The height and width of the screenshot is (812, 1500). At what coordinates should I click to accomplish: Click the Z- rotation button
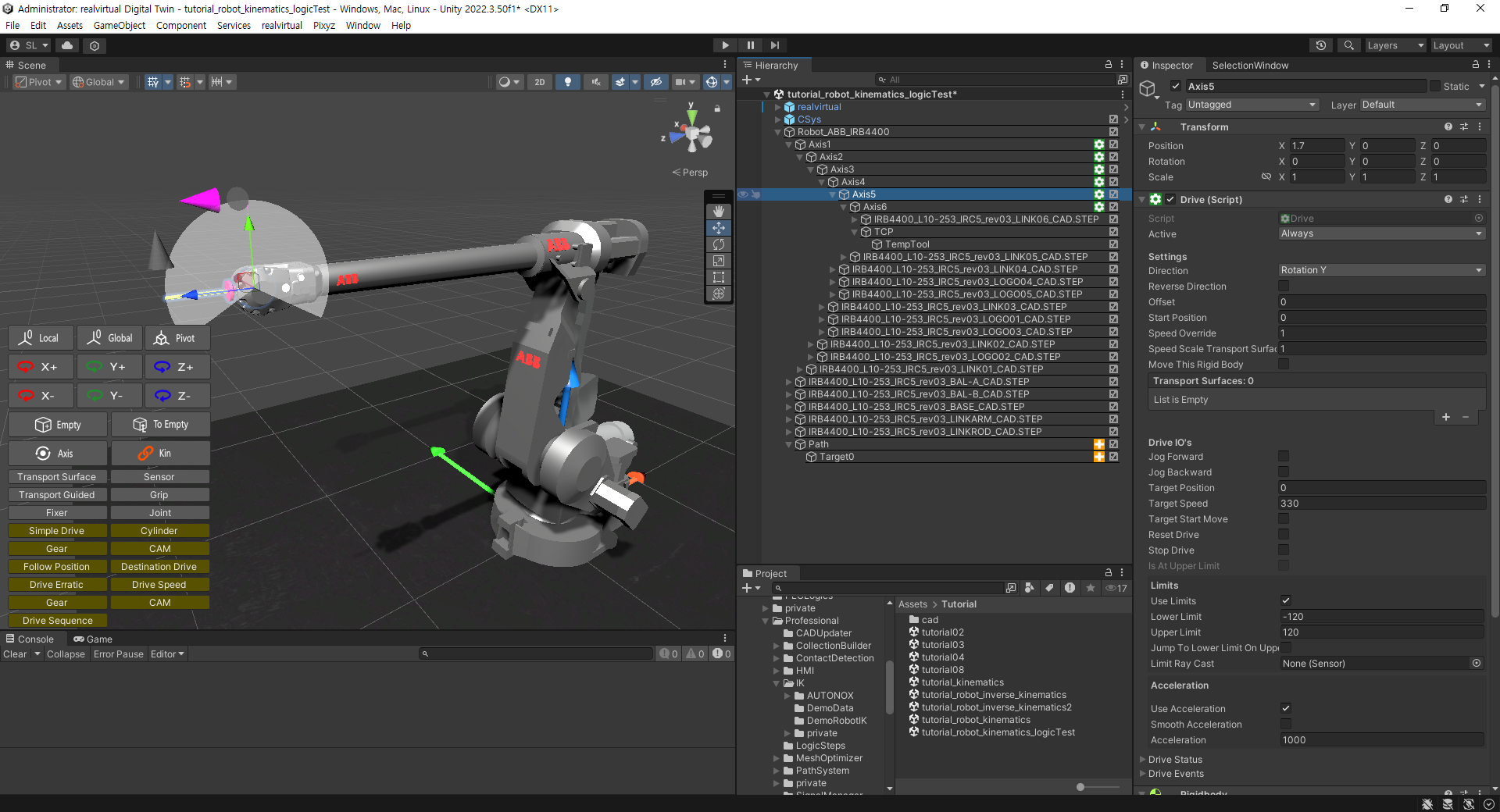tap(177, 396)
